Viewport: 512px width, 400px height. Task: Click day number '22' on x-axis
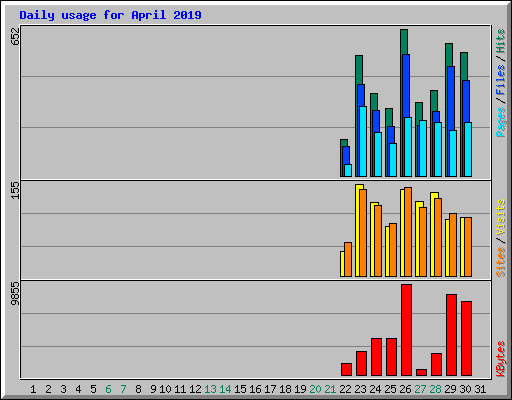pos(345,389)
